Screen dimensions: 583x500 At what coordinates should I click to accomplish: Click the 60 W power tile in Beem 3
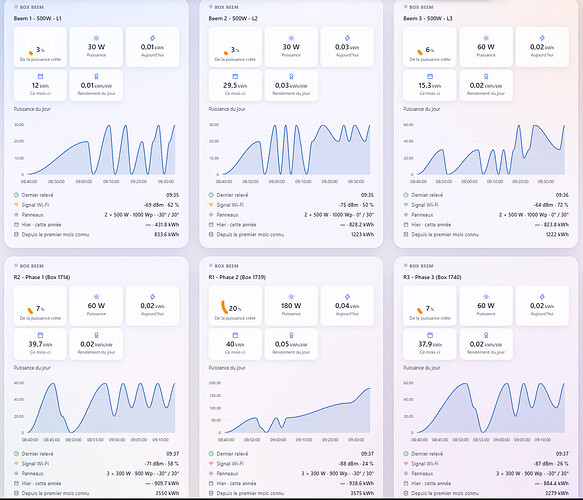coord(486,47)
